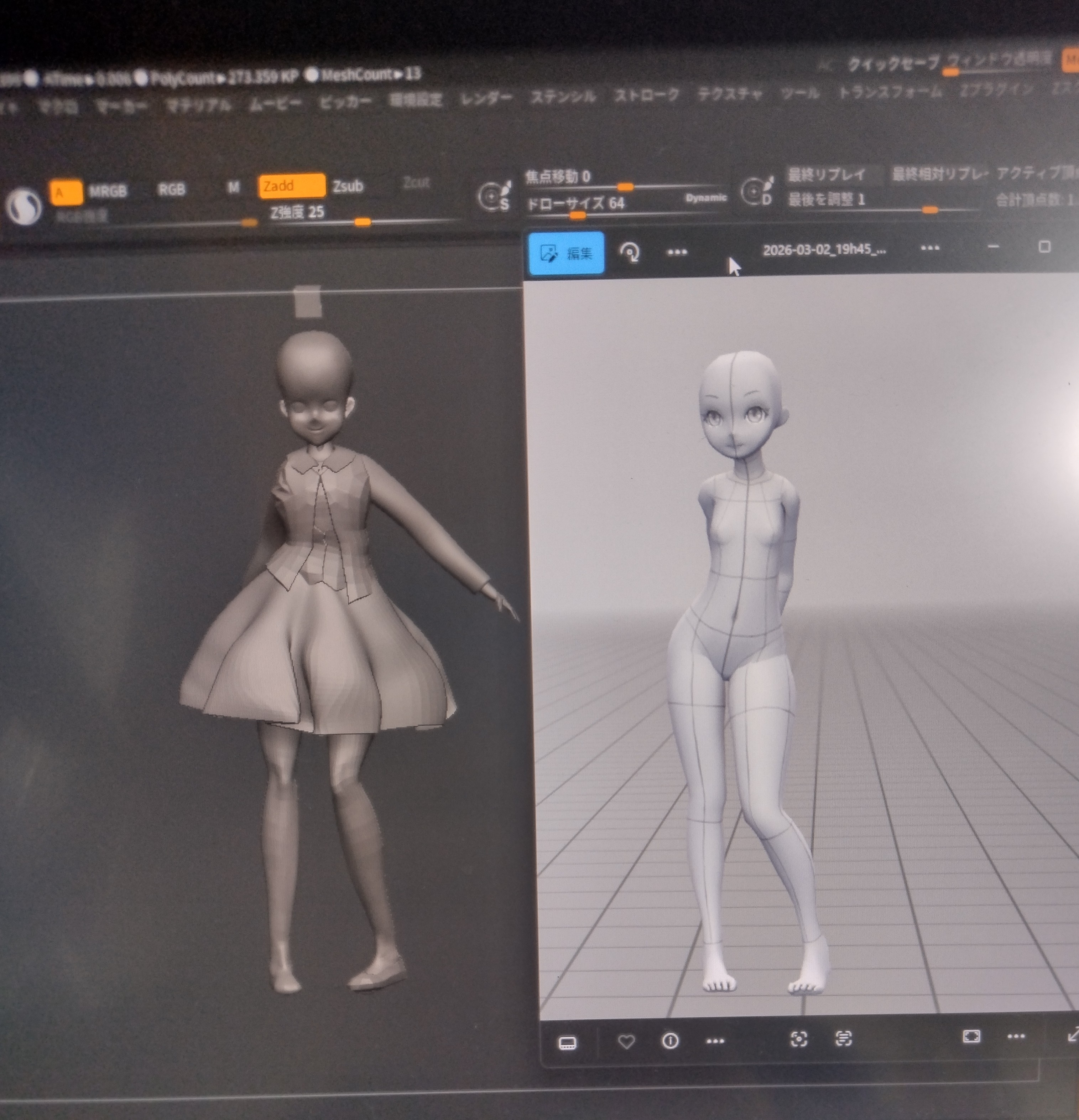Open the レンダー menu
The width and height of the screenshot is (1079, 1120).
486,98
